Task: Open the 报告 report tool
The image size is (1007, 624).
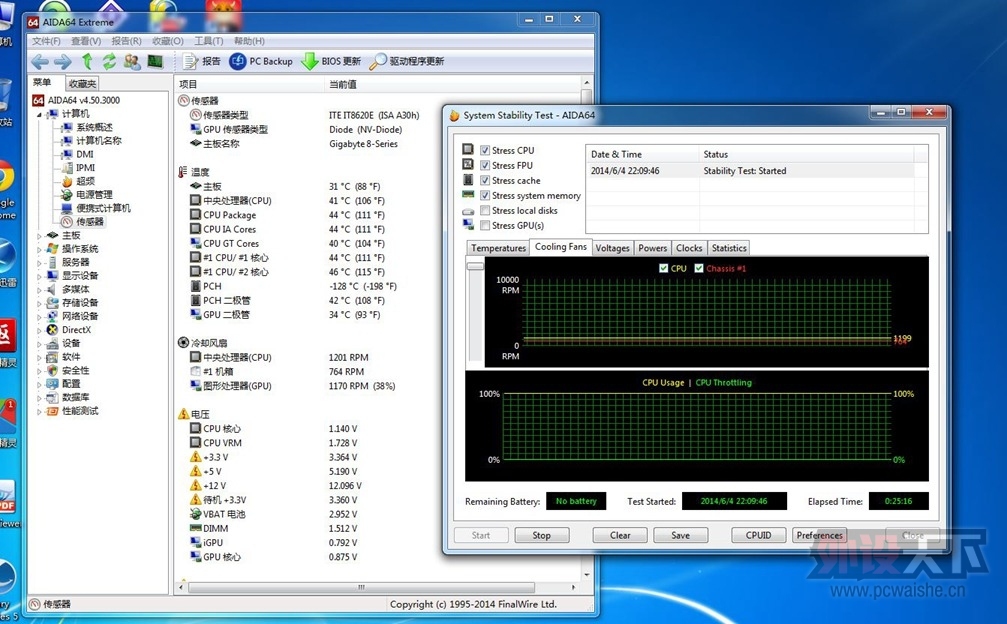Action: (x=202, y=62)
